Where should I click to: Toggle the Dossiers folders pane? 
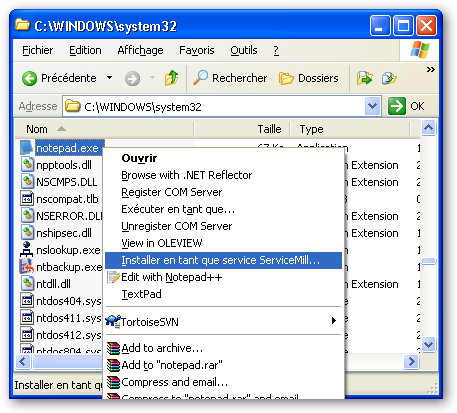(x=308, y=78)
